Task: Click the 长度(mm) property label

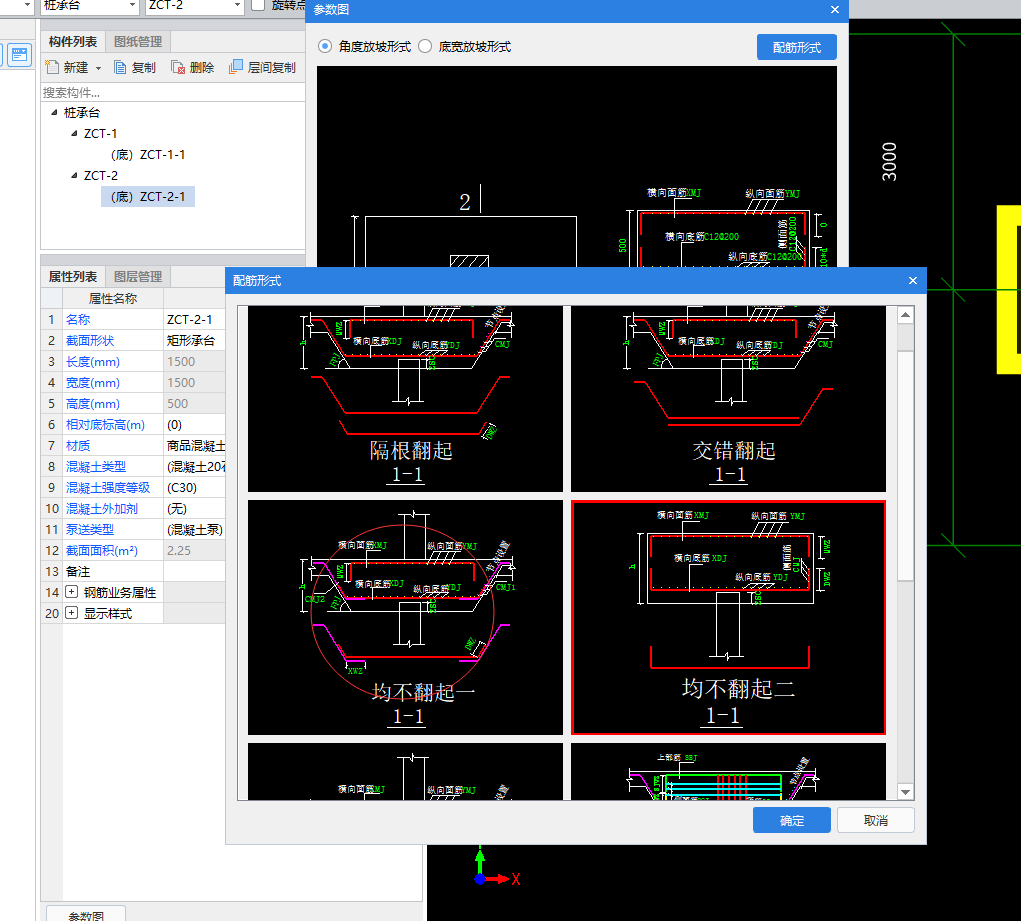Action: 92,361
